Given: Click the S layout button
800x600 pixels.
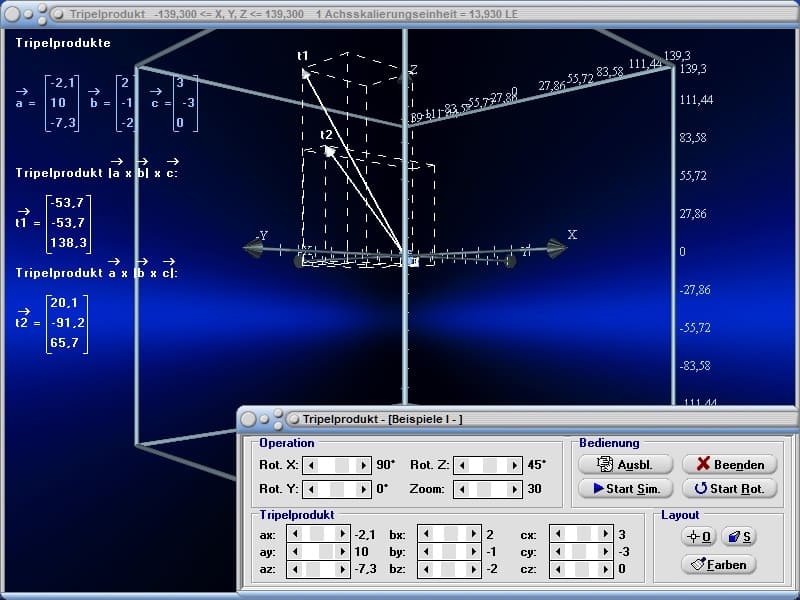Looking at the screenshot, I should pos(739,536).
